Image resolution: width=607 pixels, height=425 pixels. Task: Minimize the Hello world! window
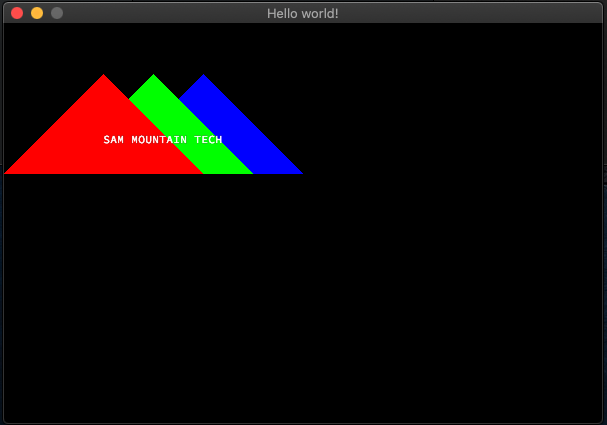point(37,13)
